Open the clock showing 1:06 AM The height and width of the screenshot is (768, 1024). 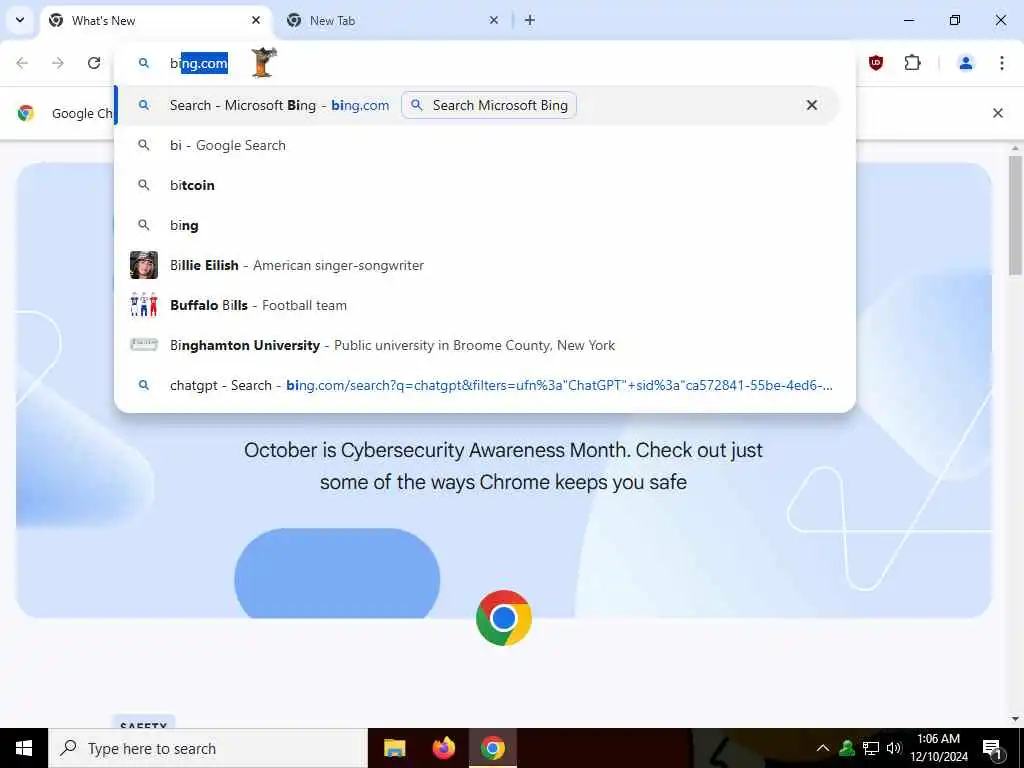939,748
